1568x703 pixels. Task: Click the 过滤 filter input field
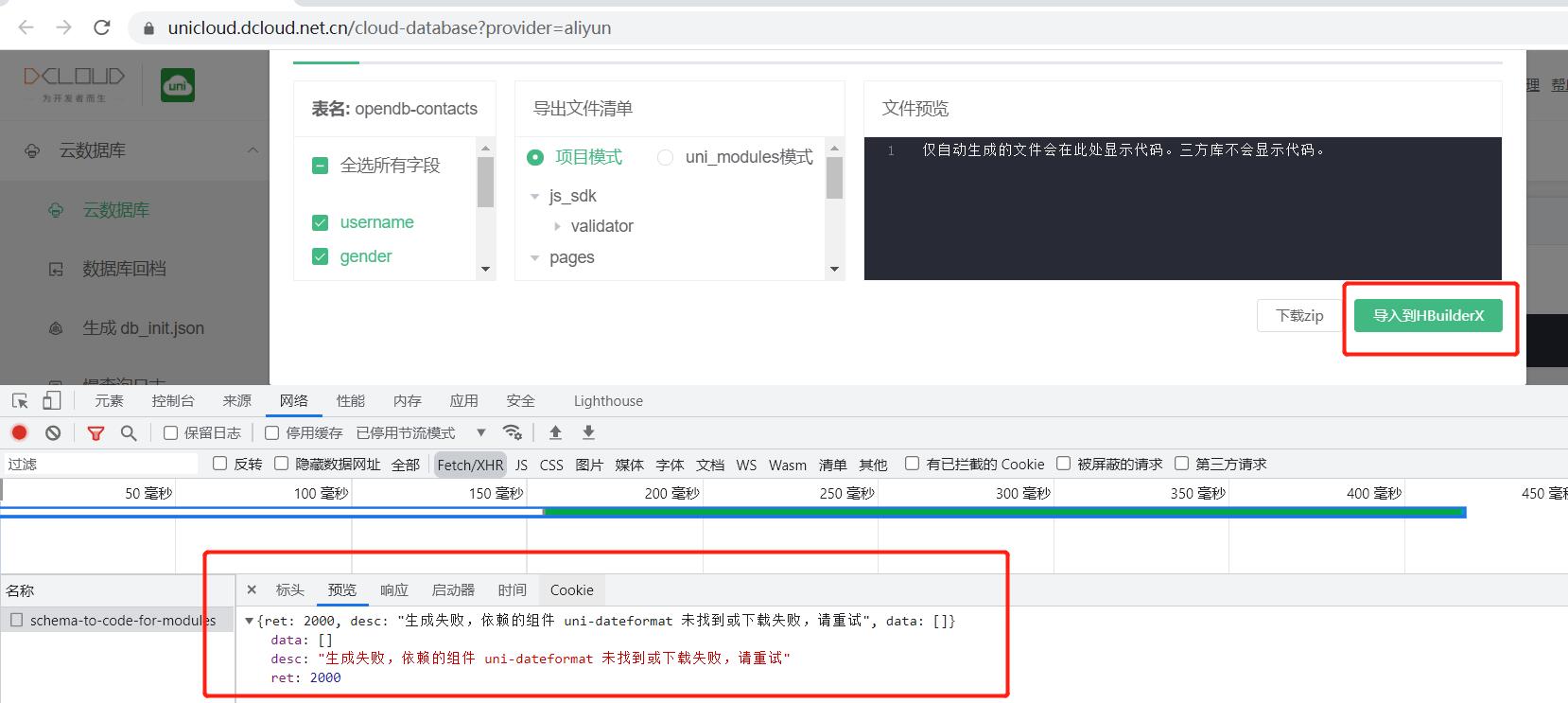pyautogui.click(x=100, y=464)
